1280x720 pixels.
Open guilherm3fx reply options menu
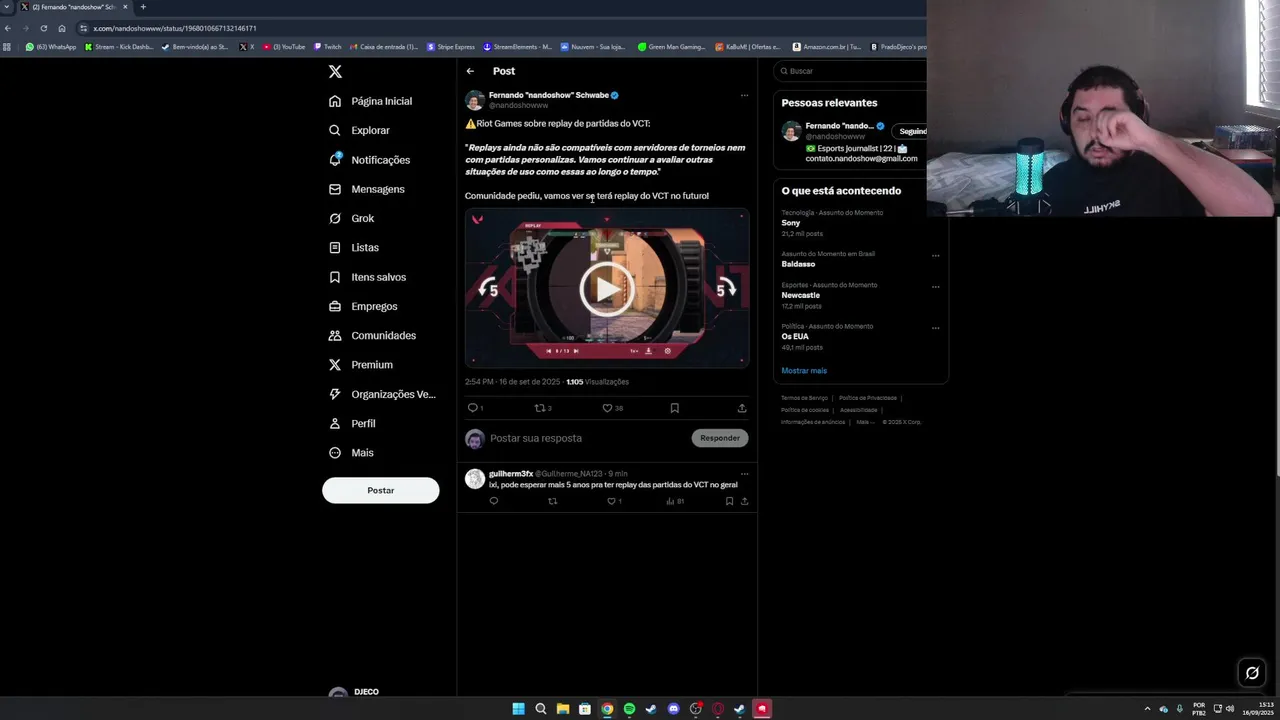(x=744, y=474)
